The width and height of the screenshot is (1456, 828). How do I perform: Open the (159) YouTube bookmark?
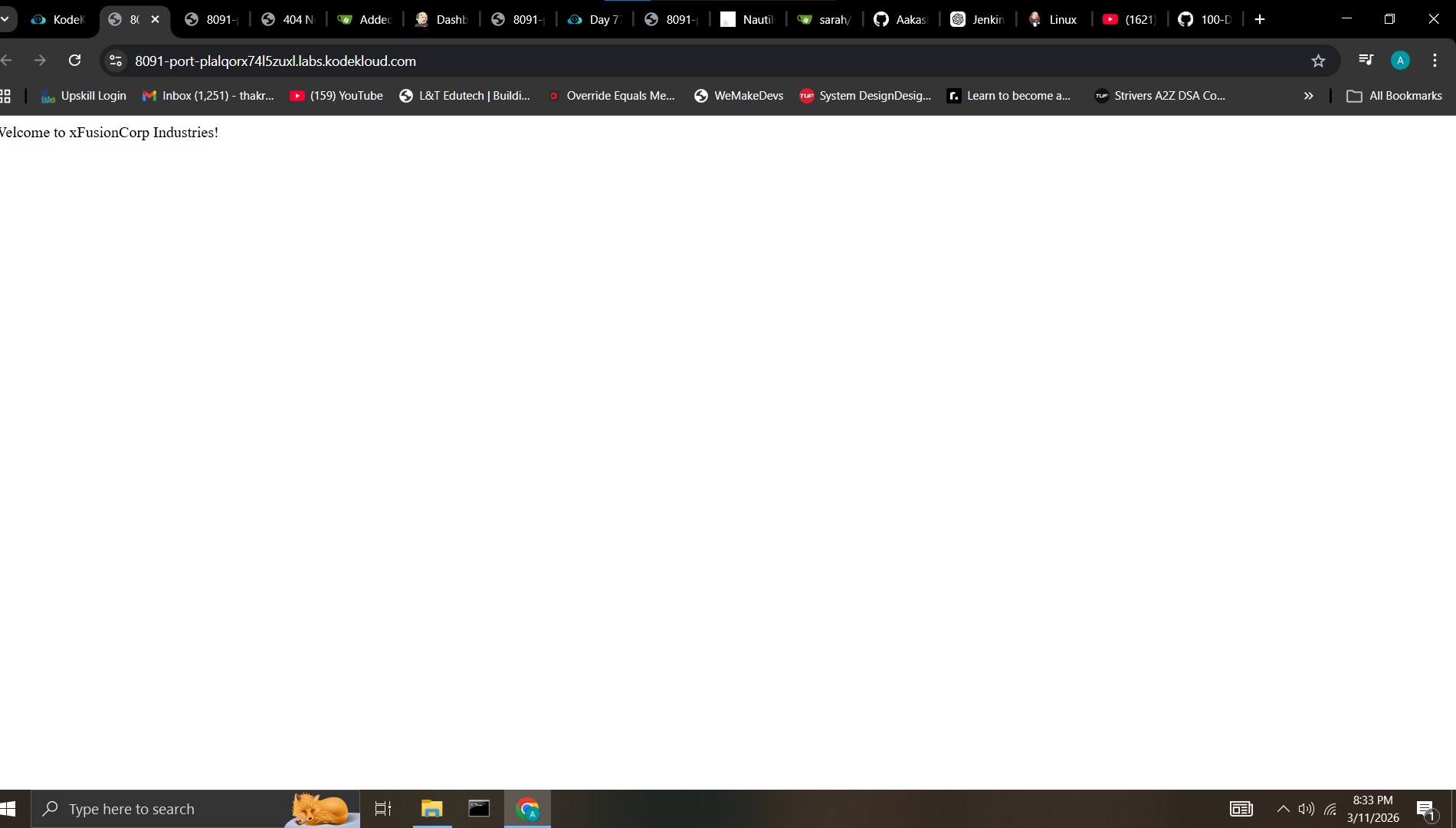coord(336,96)
